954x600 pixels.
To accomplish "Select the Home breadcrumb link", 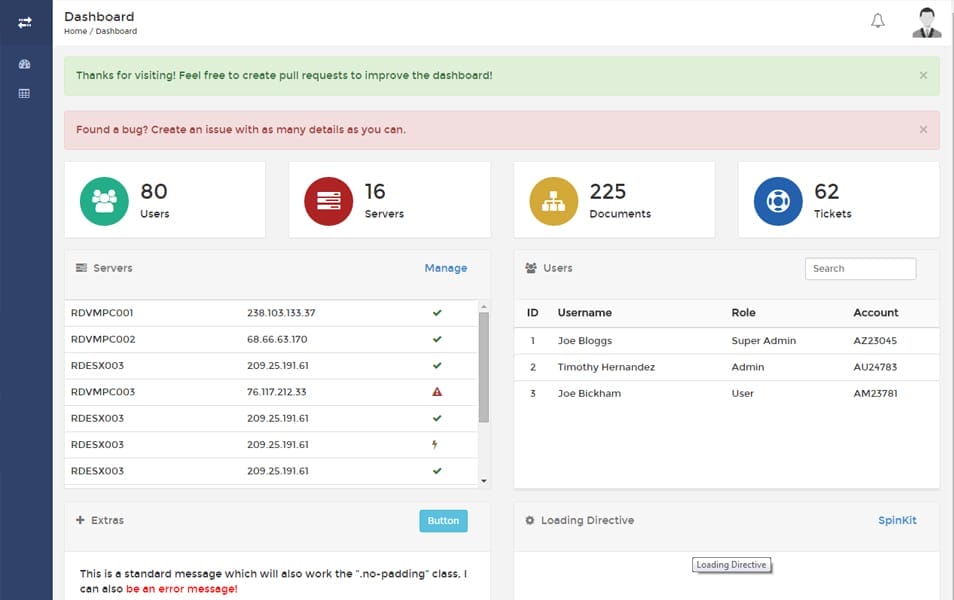I will click(75, 32).
